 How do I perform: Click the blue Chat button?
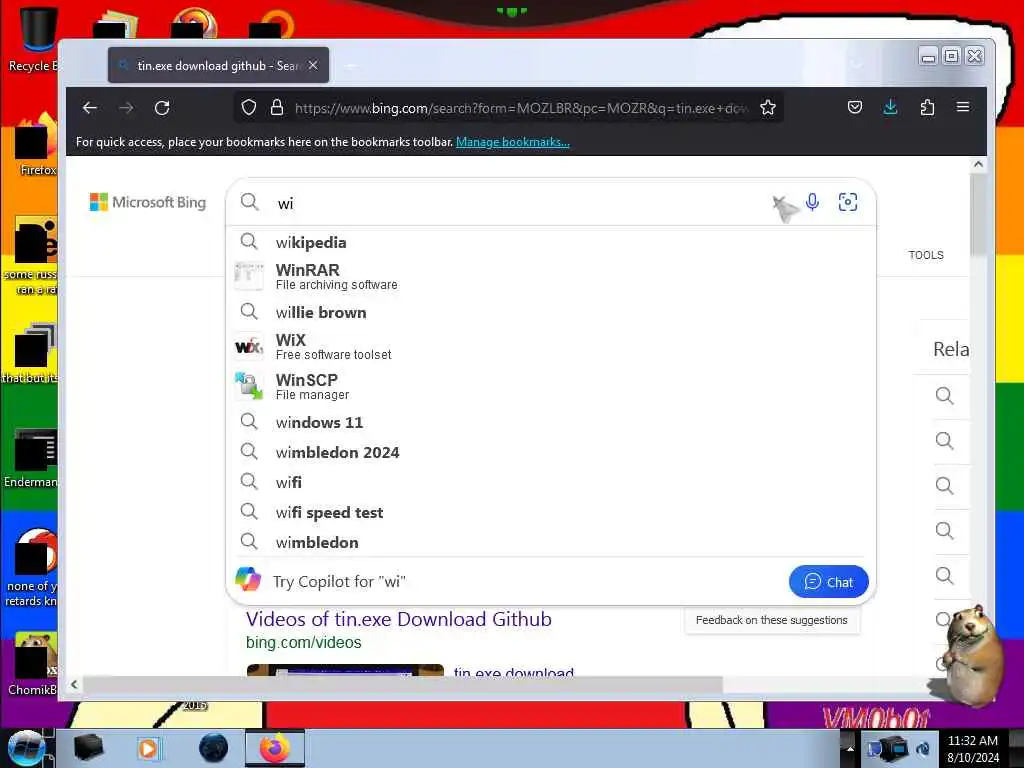pyautogui.click(x=828, y=581)
